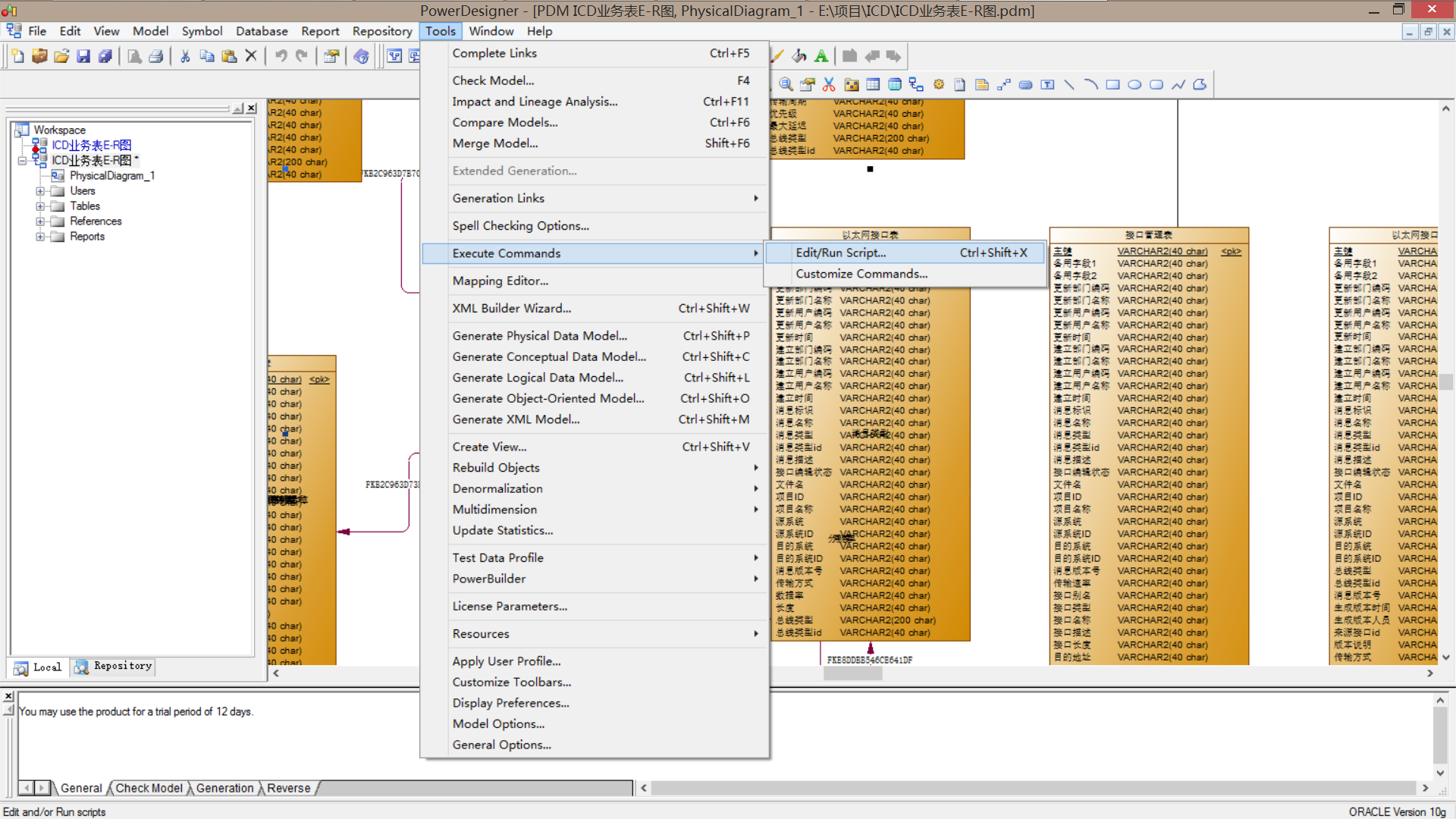Select the Package tool in palette
Viewport: 1456px width, 819px height.
852,85
